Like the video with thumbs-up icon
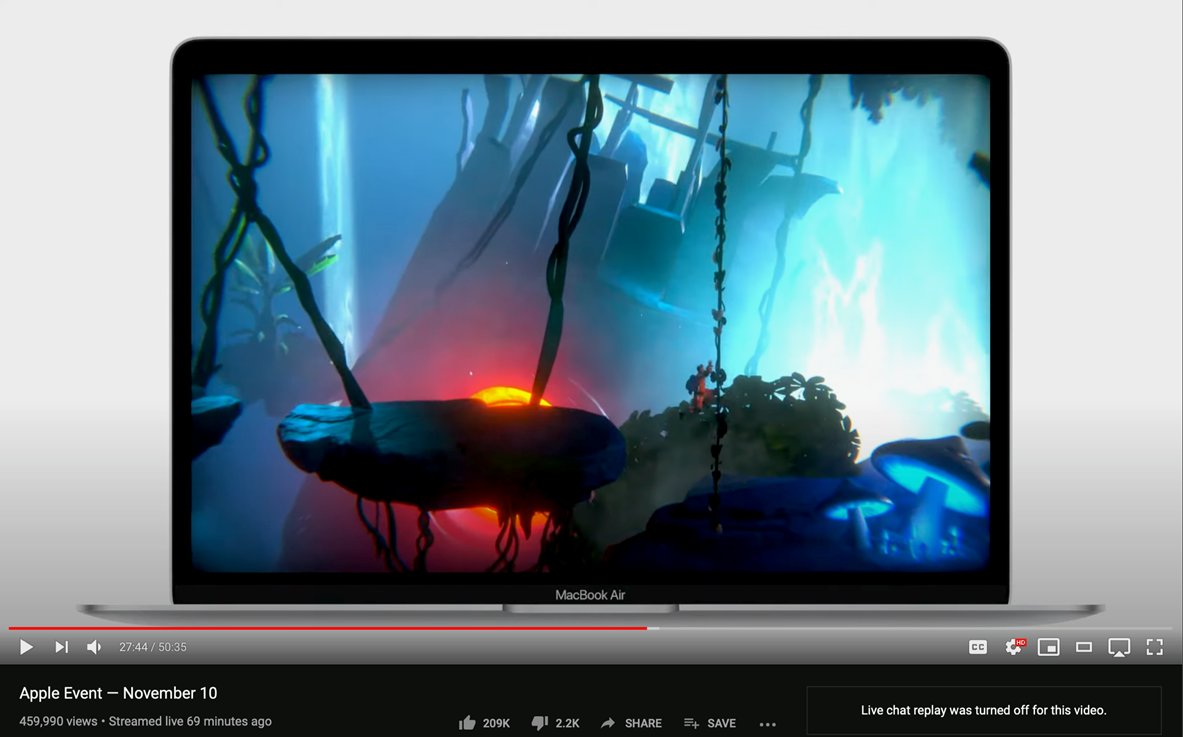The width and height of the screenshot is (1183, 737). pyautogui.click(x=468, y=723)
